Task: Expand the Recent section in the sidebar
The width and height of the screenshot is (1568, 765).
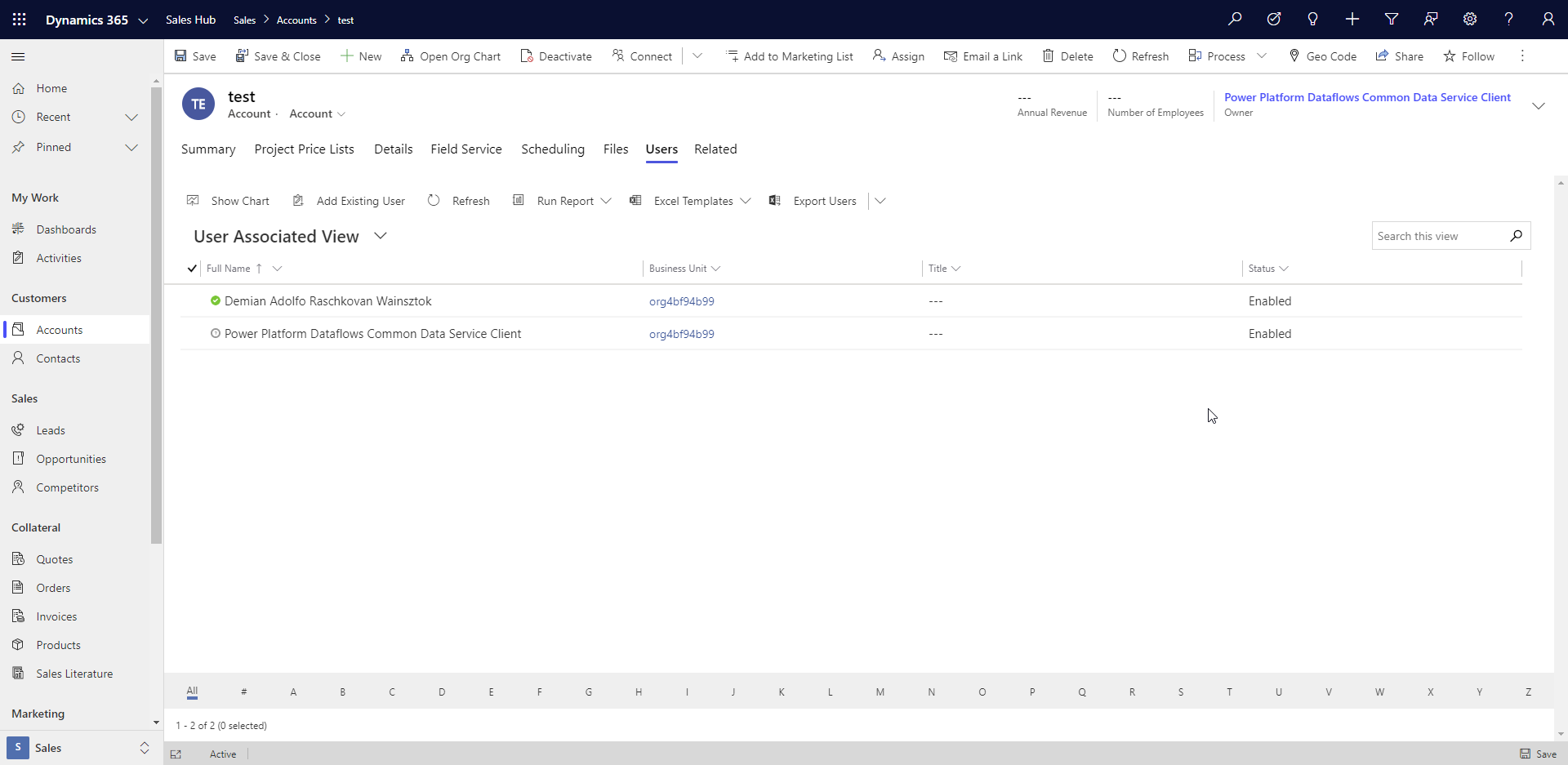Action: coord(131,117)
